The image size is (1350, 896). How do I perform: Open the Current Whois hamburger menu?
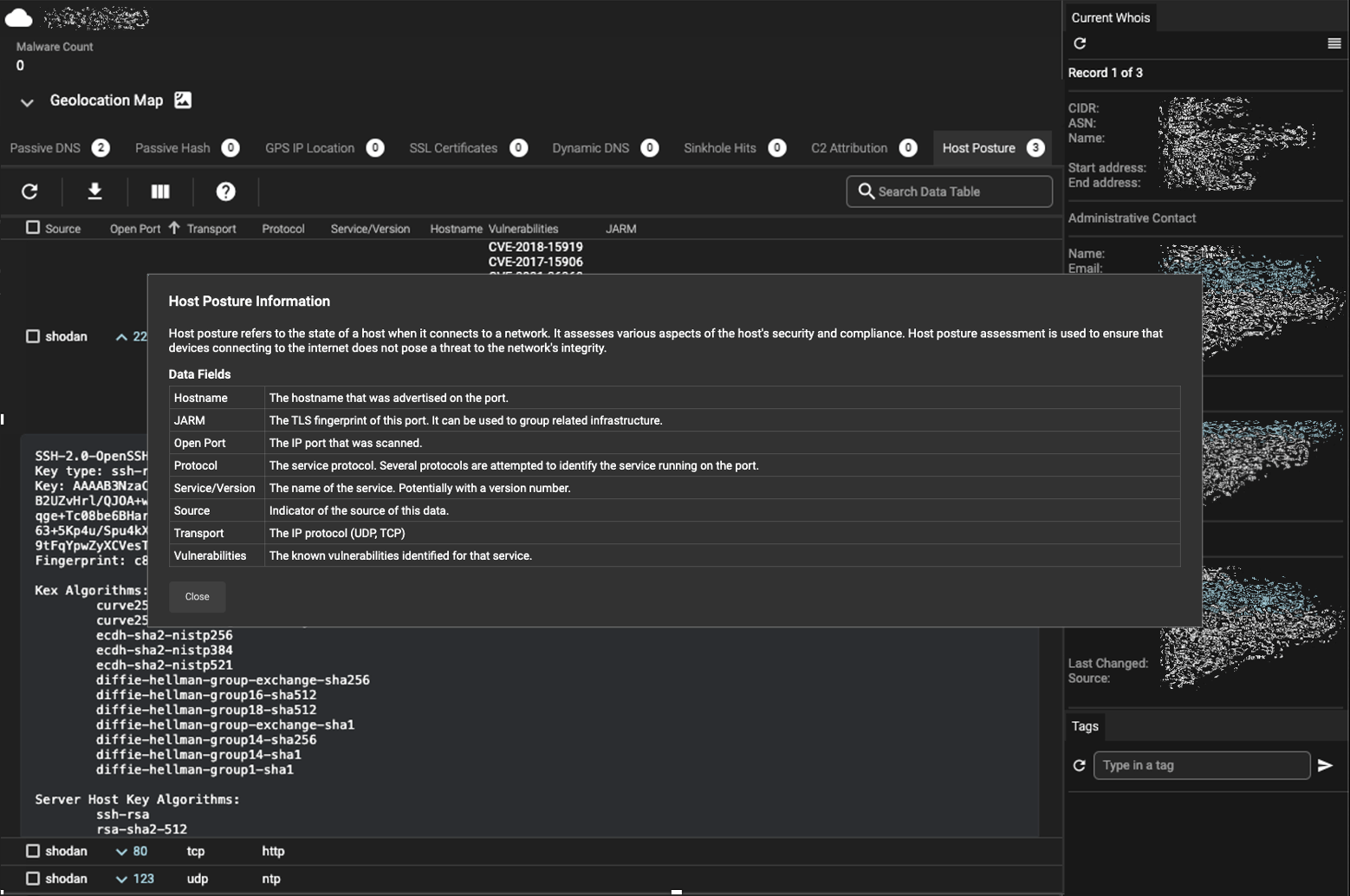tap(1334, 43)
